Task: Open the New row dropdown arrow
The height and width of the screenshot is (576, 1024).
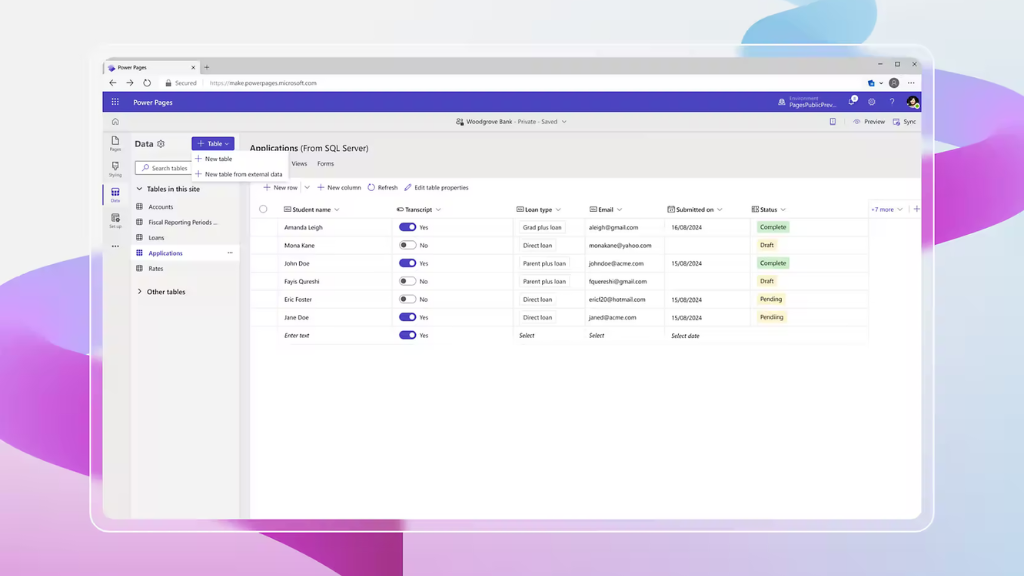Action: (x=307, y=187)
